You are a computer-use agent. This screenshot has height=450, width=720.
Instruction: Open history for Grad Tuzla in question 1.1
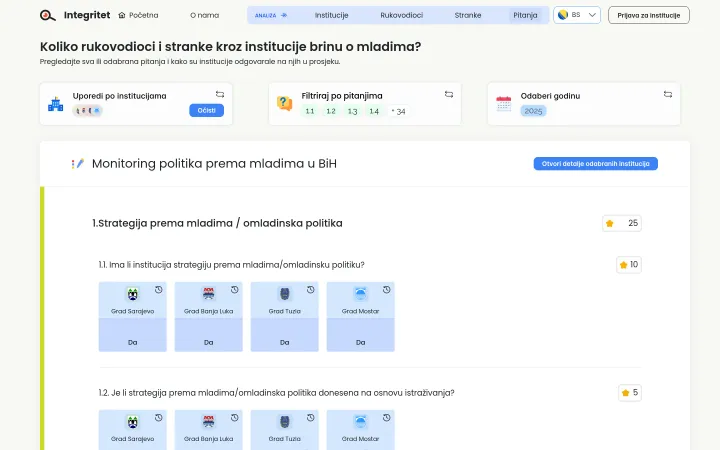click(x=311, y=290)
